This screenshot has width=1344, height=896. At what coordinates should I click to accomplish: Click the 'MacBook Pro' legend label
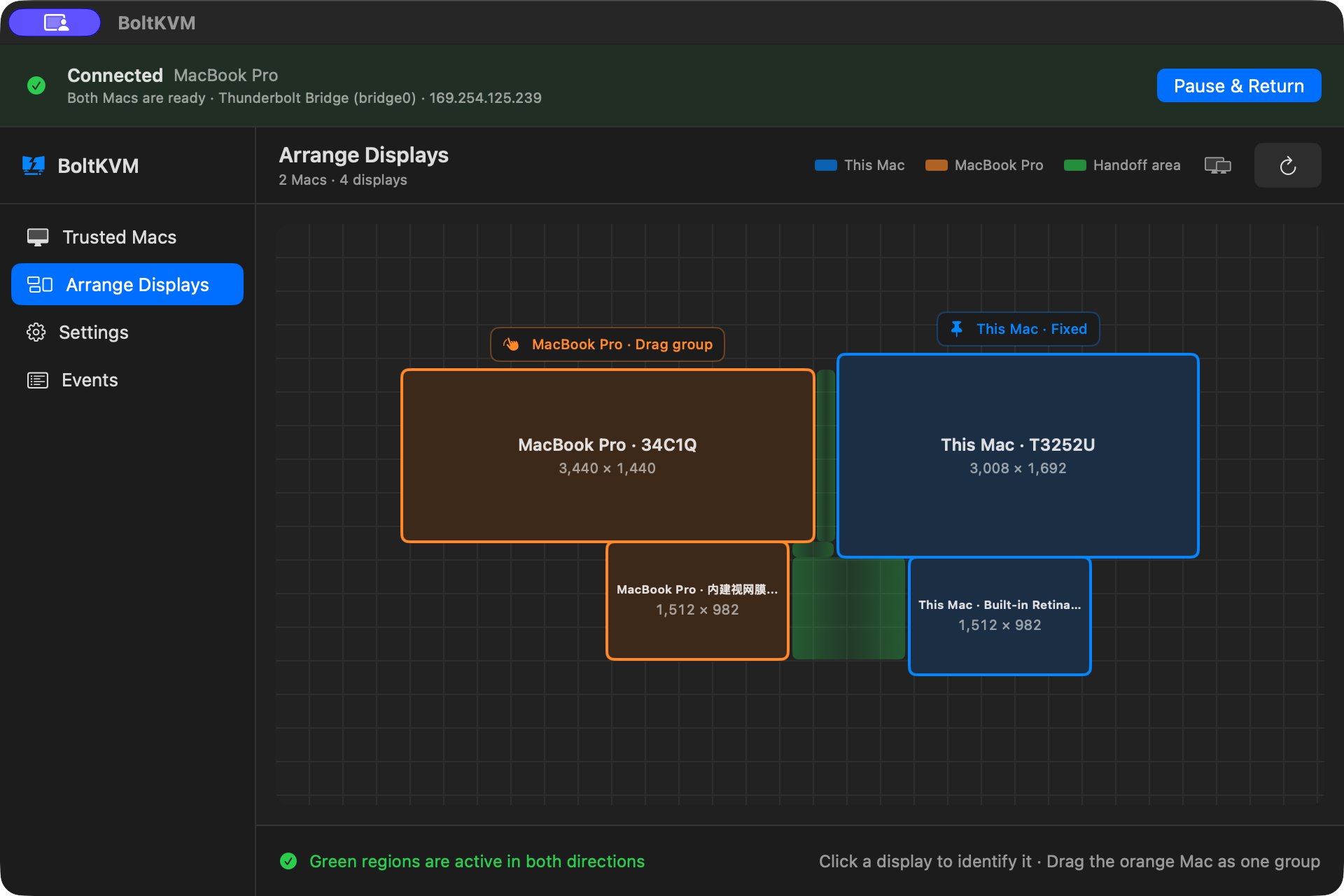(999, 165)
